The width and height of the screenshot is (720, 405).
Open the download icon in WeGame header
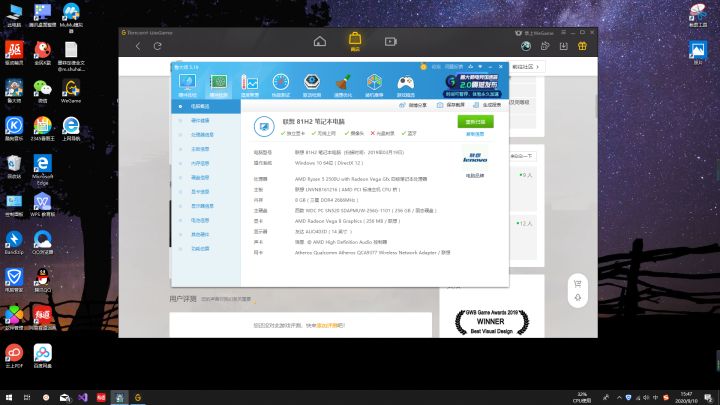[x=563, y=46]
